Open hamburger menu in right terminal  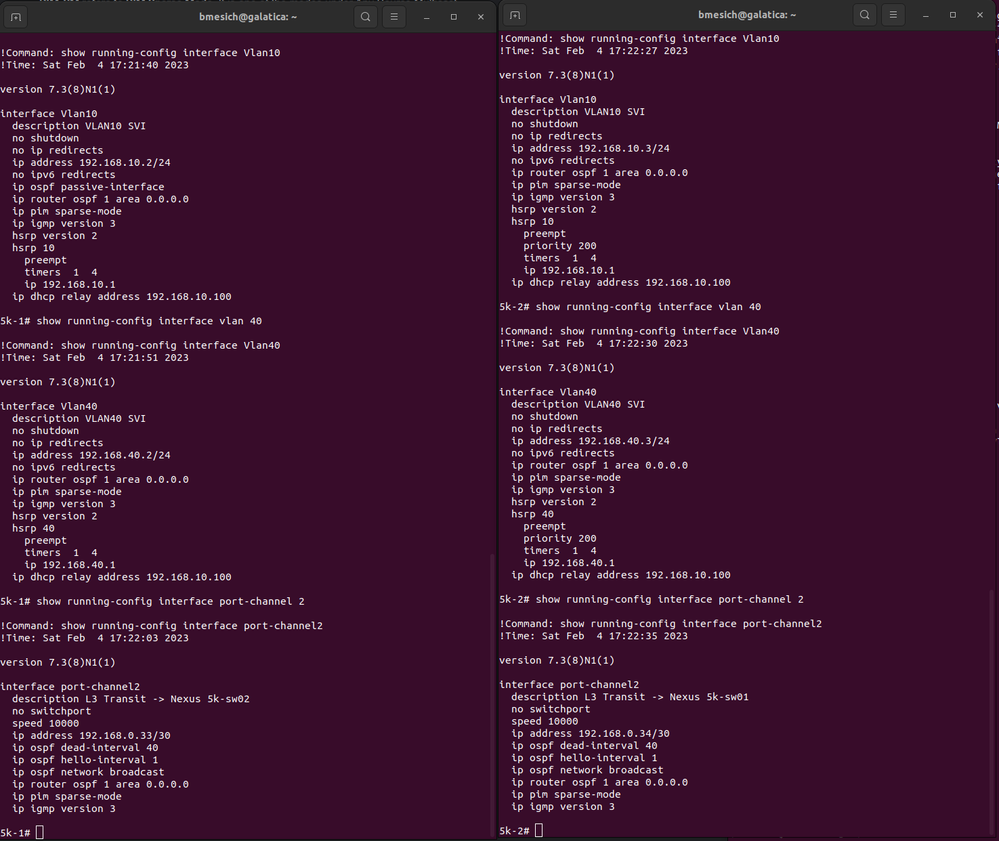coord(893,15)
